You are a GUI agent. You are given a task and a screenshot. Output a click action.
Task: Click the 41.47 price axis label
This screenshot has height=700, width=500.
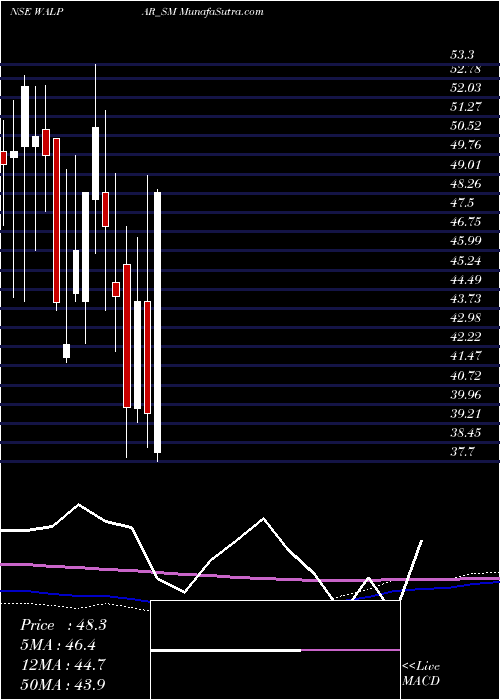pos(465,356)
